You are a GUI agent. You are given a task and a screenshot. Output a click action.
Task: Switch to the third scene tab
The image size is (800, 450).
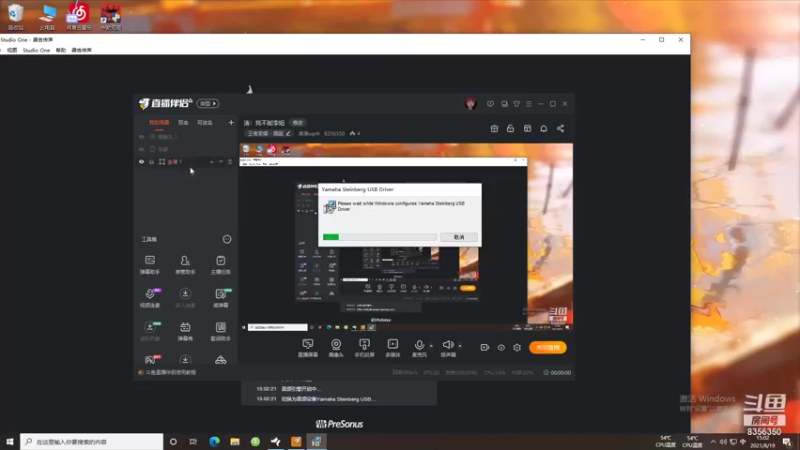click(205, 122)
